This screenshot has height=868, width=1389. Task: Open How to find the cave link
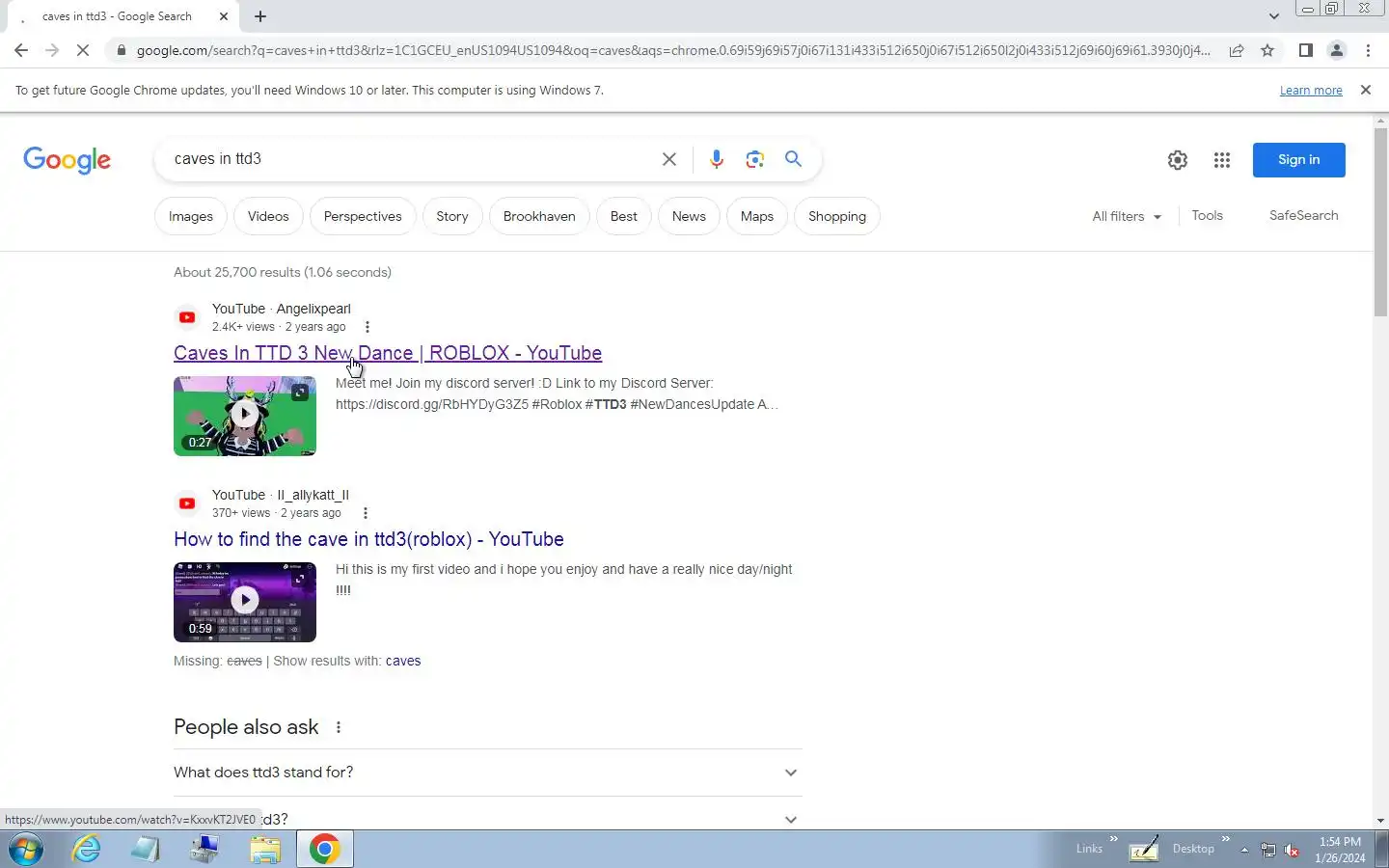pos(368,539)
